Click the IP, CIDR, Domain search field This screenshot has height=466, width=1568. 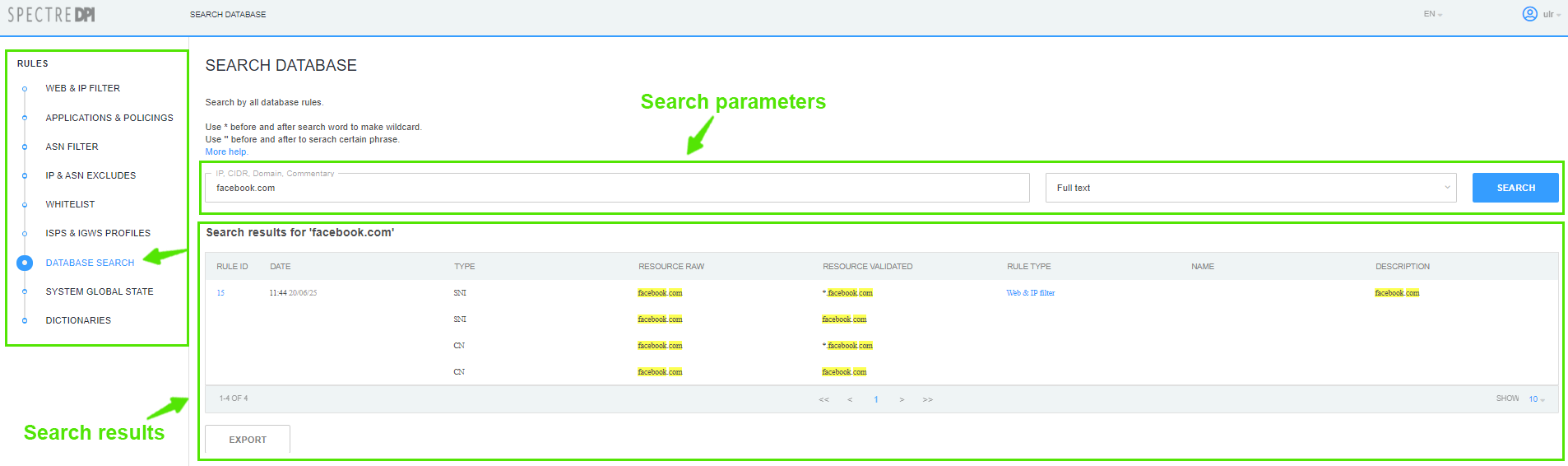pos(617,188)
